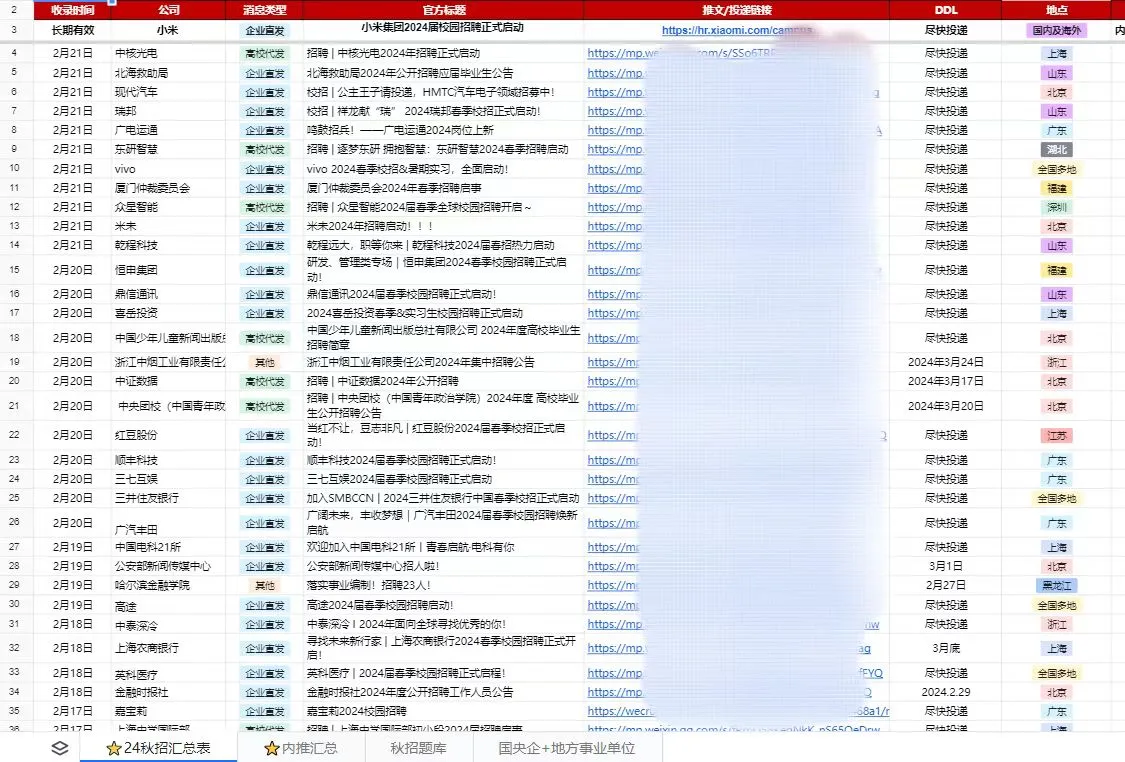Click the 深圳 location tag
This screenshot has height=762, width=1125.
[x=1056, y=207]
